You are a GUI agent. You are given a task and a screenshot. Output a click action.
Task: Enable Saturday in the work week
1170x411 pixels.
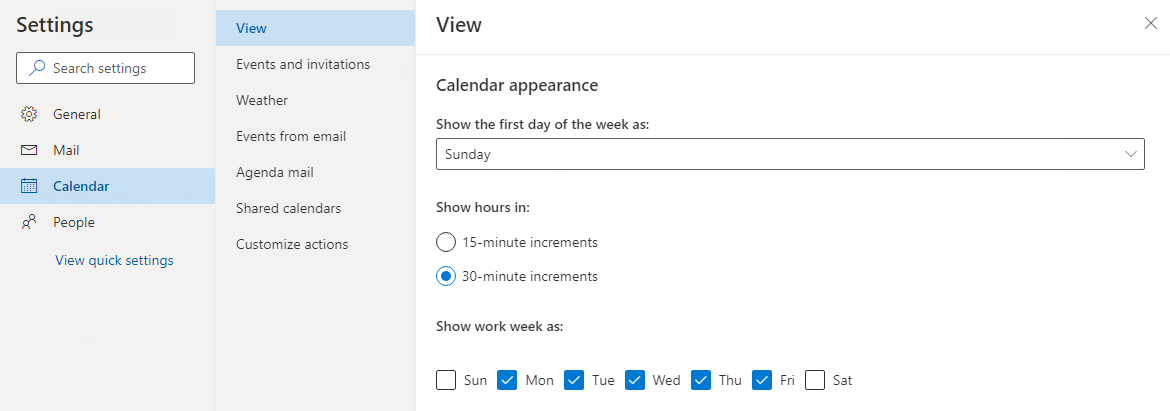click(815, 380)
